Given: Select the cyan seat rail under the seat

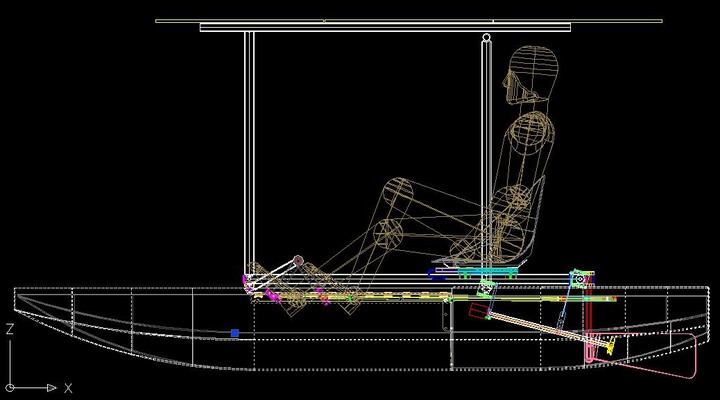Looking at the screenshot, I should (x=488, y=272).
